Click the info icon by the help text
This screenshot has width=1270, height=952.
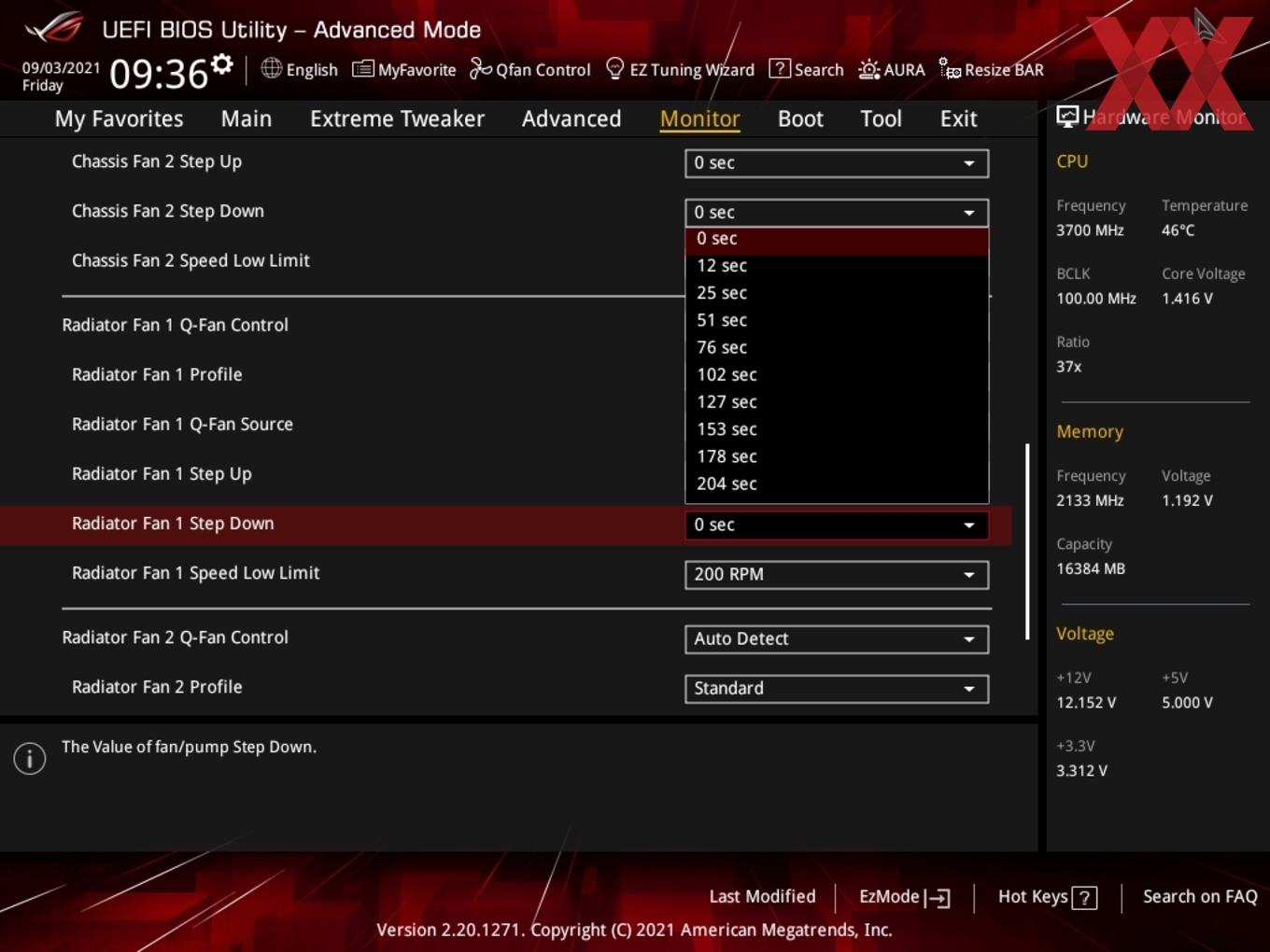pos(30,758)
